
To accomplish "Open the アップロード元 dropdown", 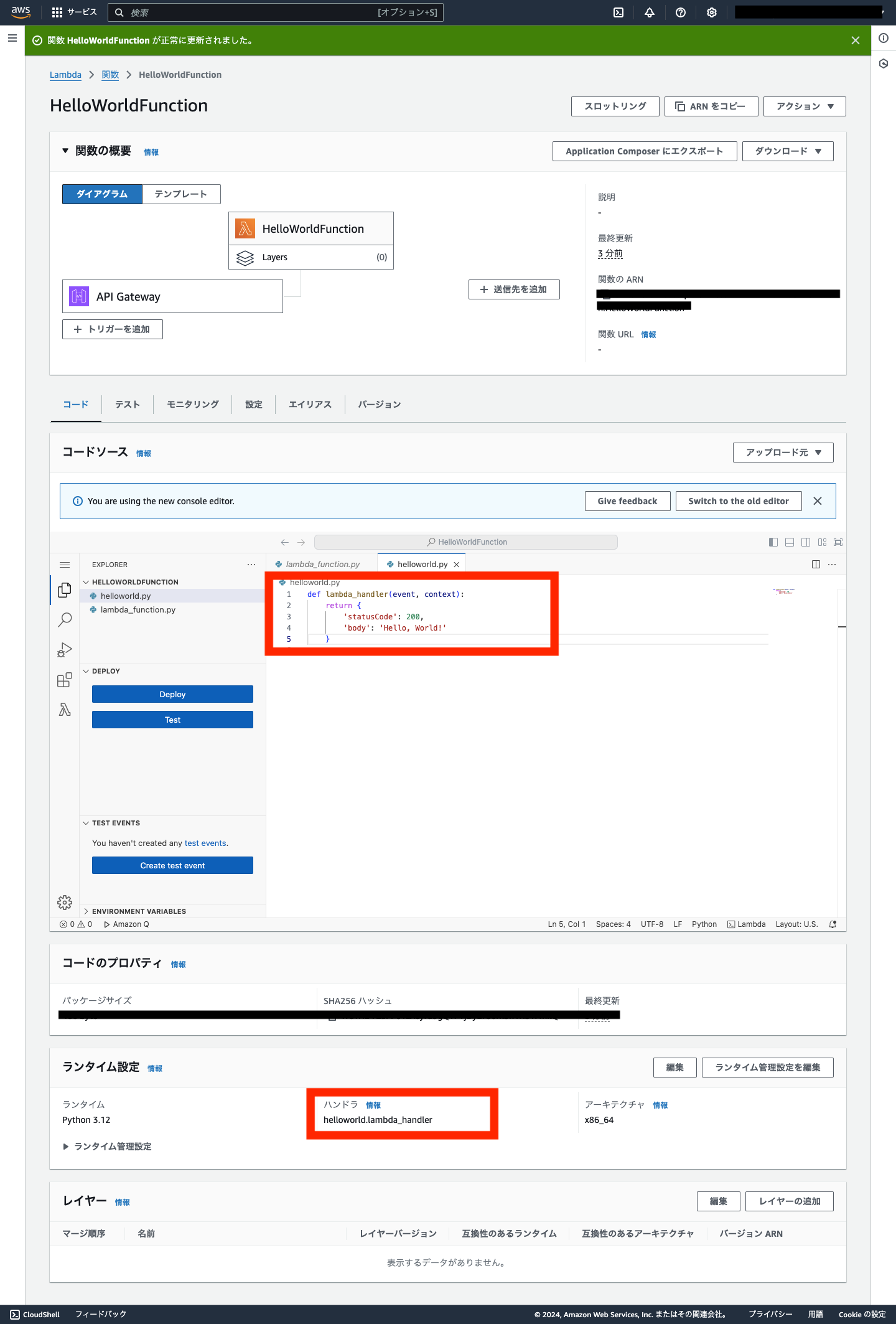I will 783,453.
